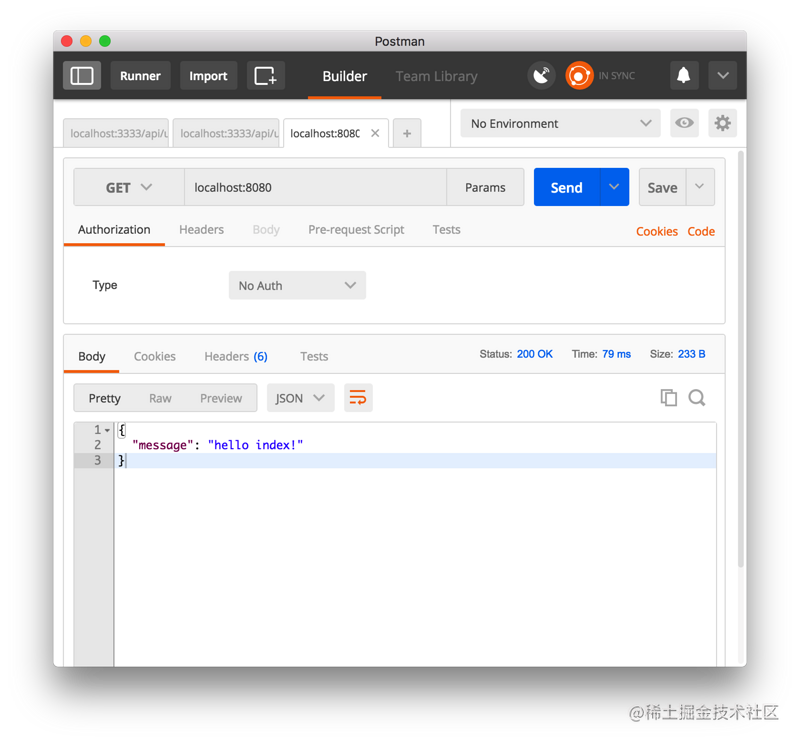Open environment quick look eye icon
The image size is (800, 743).
coord(684,123)
